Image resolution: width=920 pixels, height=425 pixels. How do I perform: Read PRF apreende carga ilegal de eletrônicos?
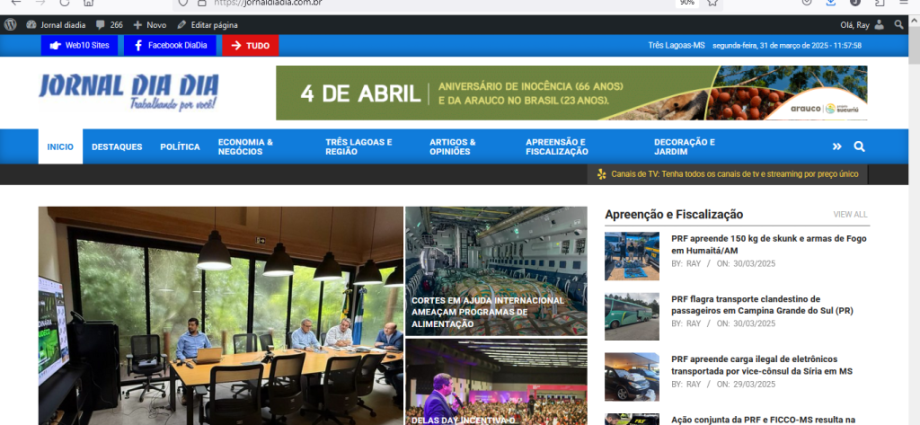pyautogui.click(x=762, y=365)
